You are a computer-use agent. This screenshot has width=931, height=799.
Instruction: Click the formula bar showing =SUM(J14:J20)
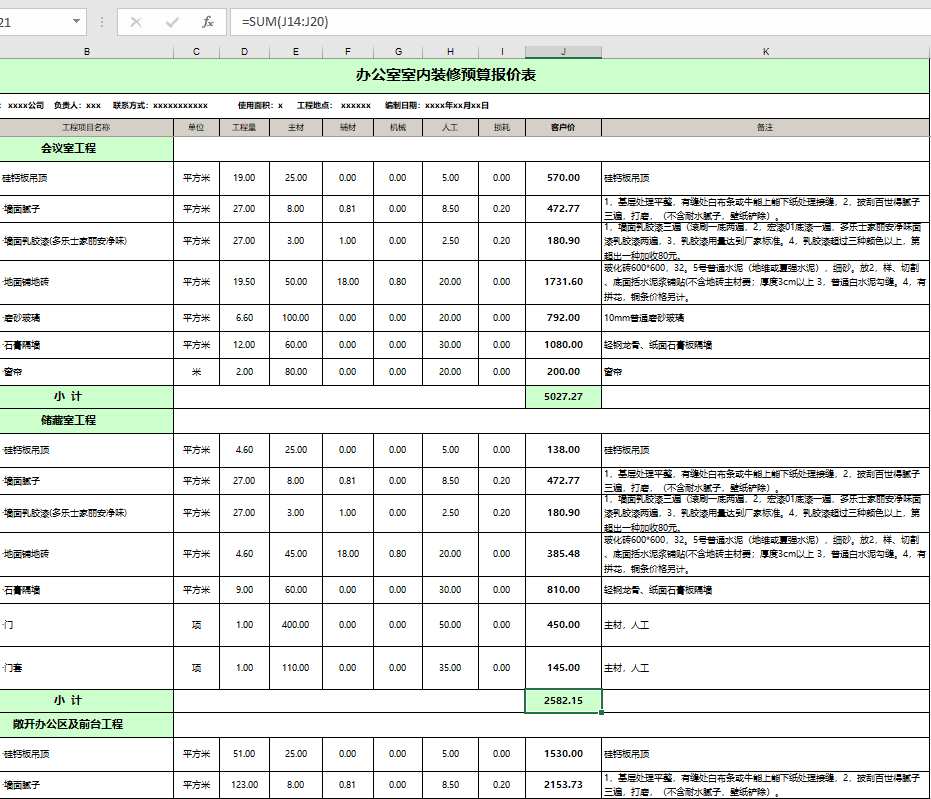tap(580, 22)
